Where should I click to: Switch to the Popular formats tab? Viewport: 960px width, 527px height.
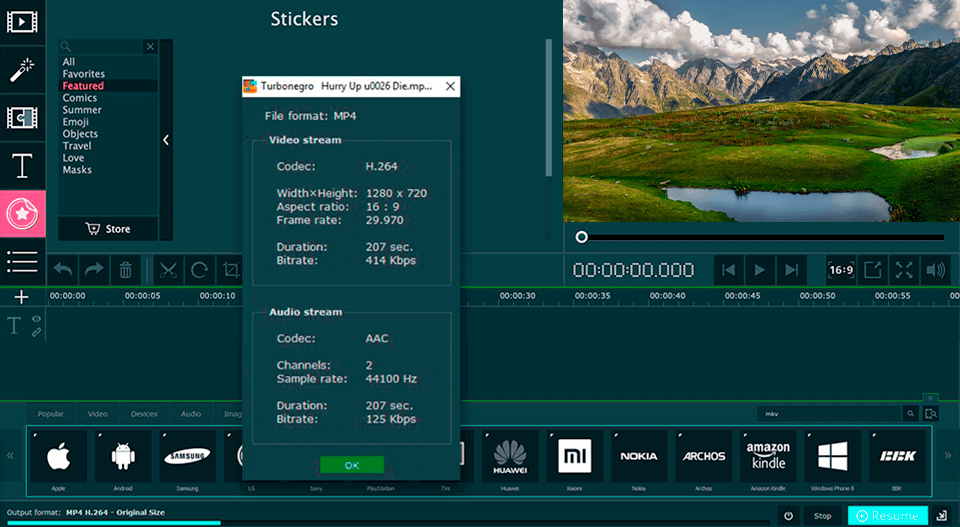51,414
